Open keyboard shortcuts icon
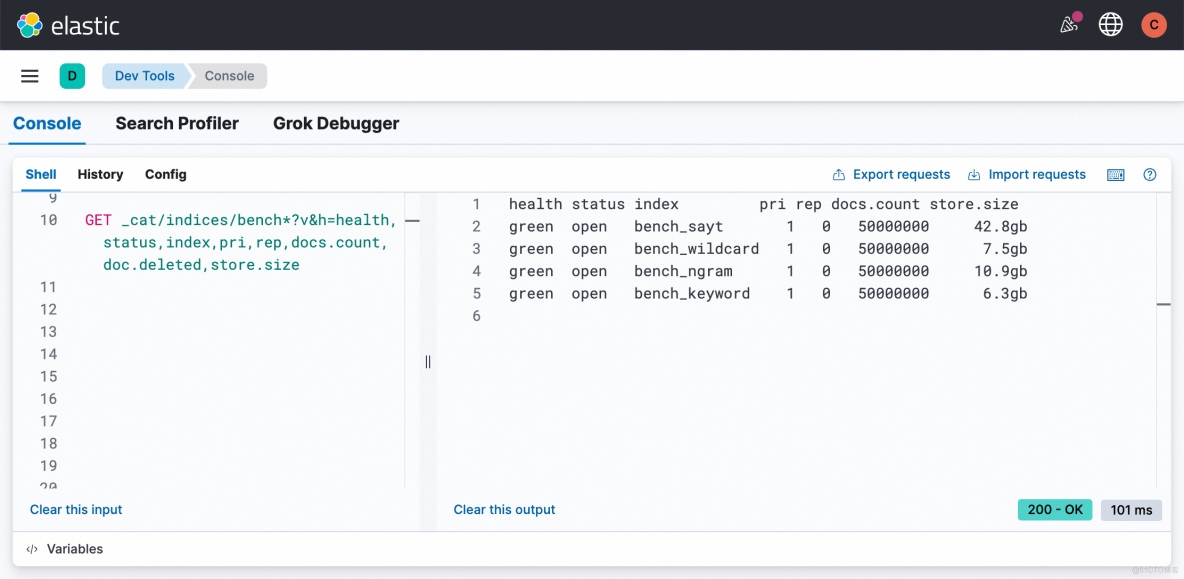 tap(1116, 175)
